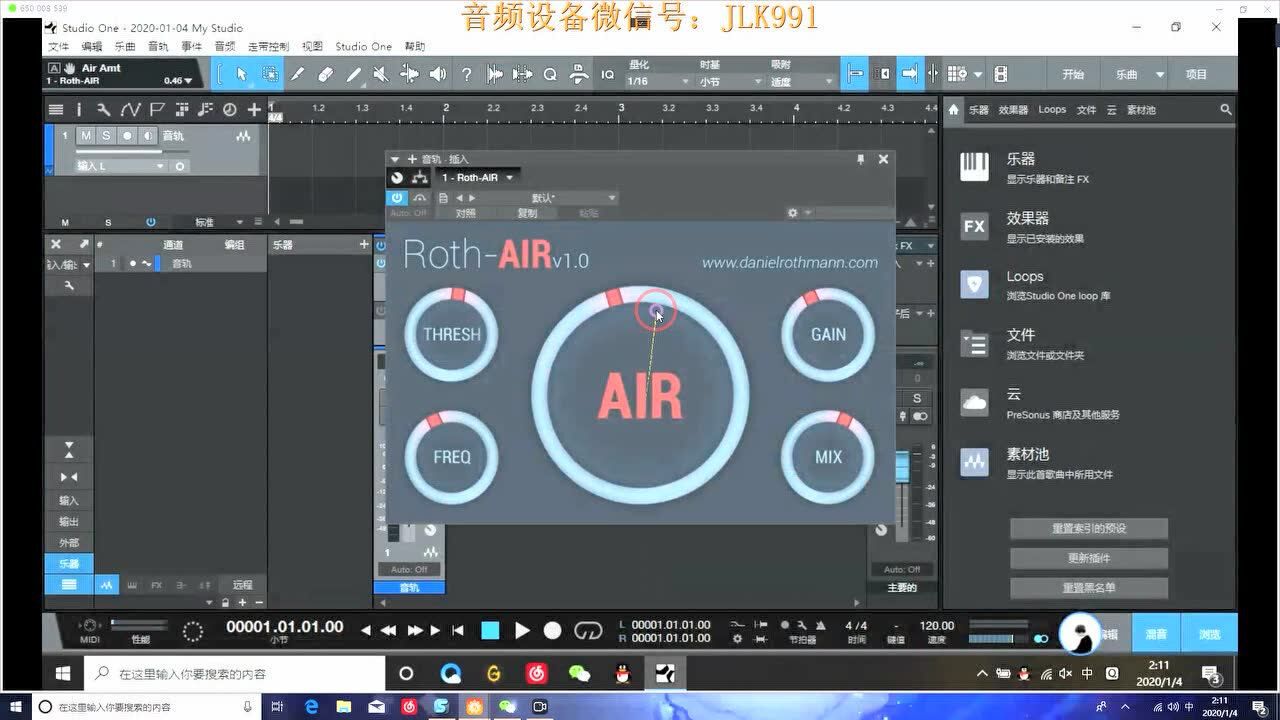1280x720 pixels.
Task: Open the 事件 menu in the menu bar
Action: coord(190,45)
